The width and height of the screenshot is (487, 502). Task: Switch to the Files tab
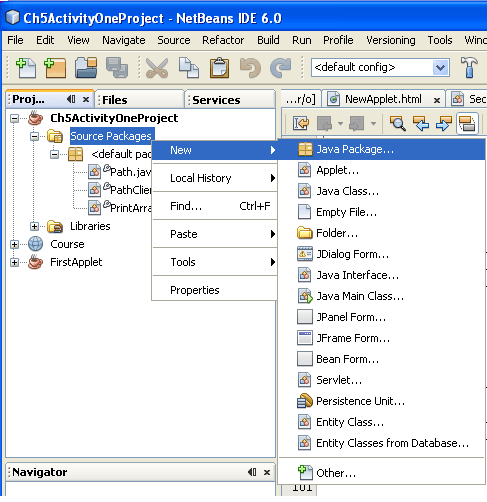pos(139,100)
